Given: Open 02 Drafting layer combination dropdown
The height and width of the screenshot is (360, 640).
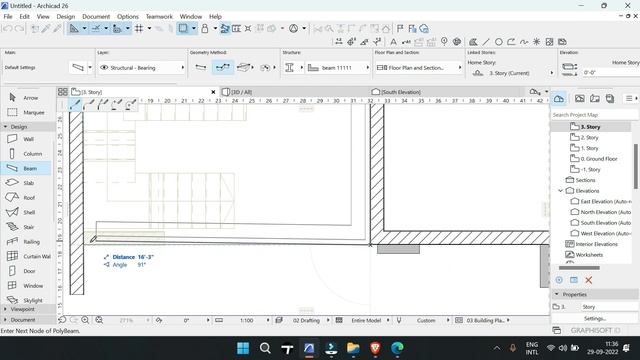Looking at the screenshot, I should [x=328, y=320].
